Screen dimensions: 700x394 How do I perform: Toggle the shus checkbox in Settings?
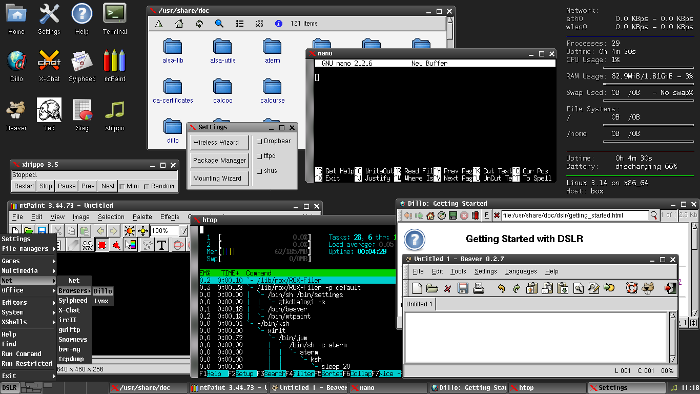coord(260,171)
